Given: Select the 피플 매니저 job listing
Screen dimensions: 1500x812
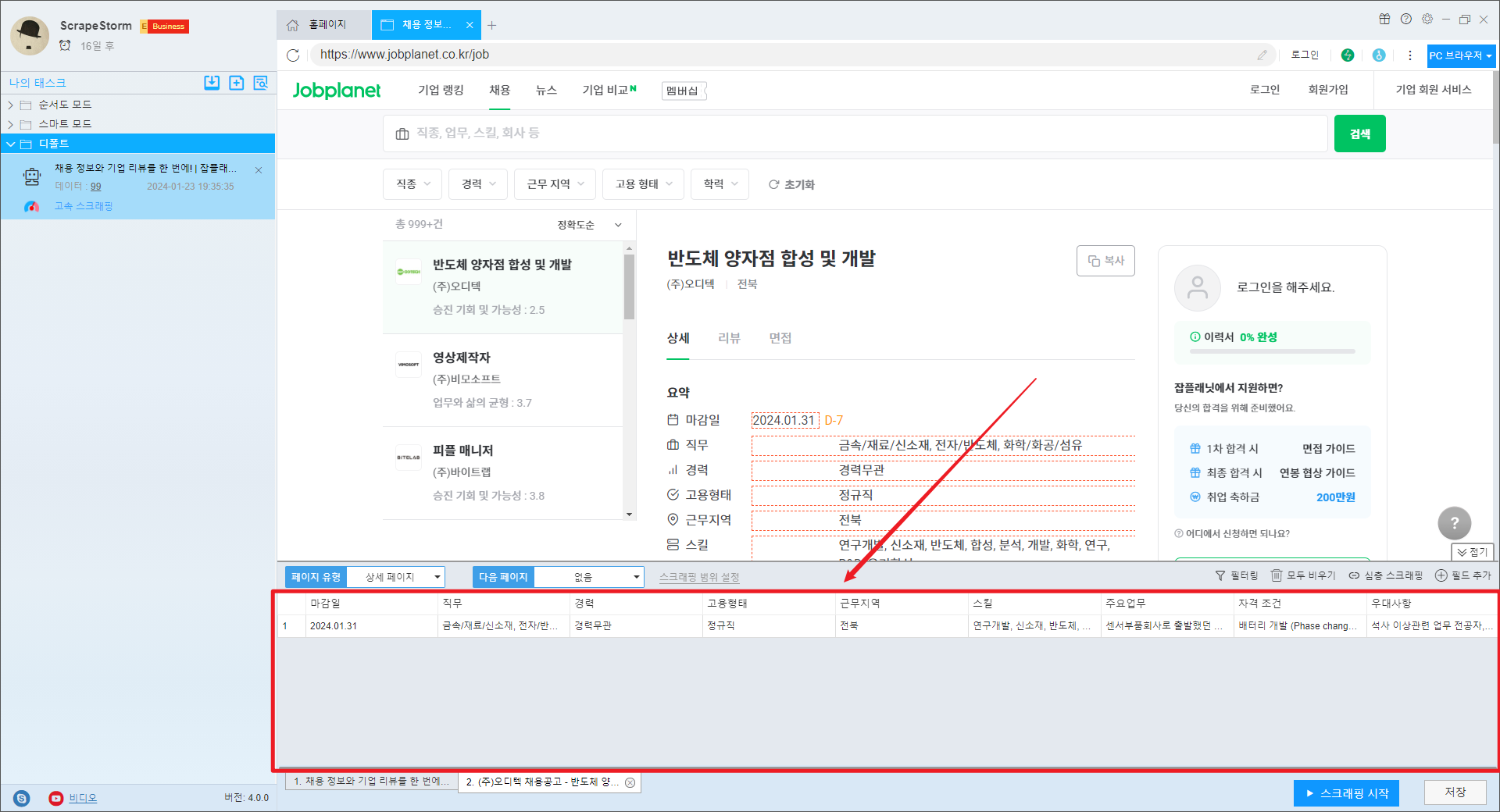Looking at the screenshot, I should (x=503, y=473).
